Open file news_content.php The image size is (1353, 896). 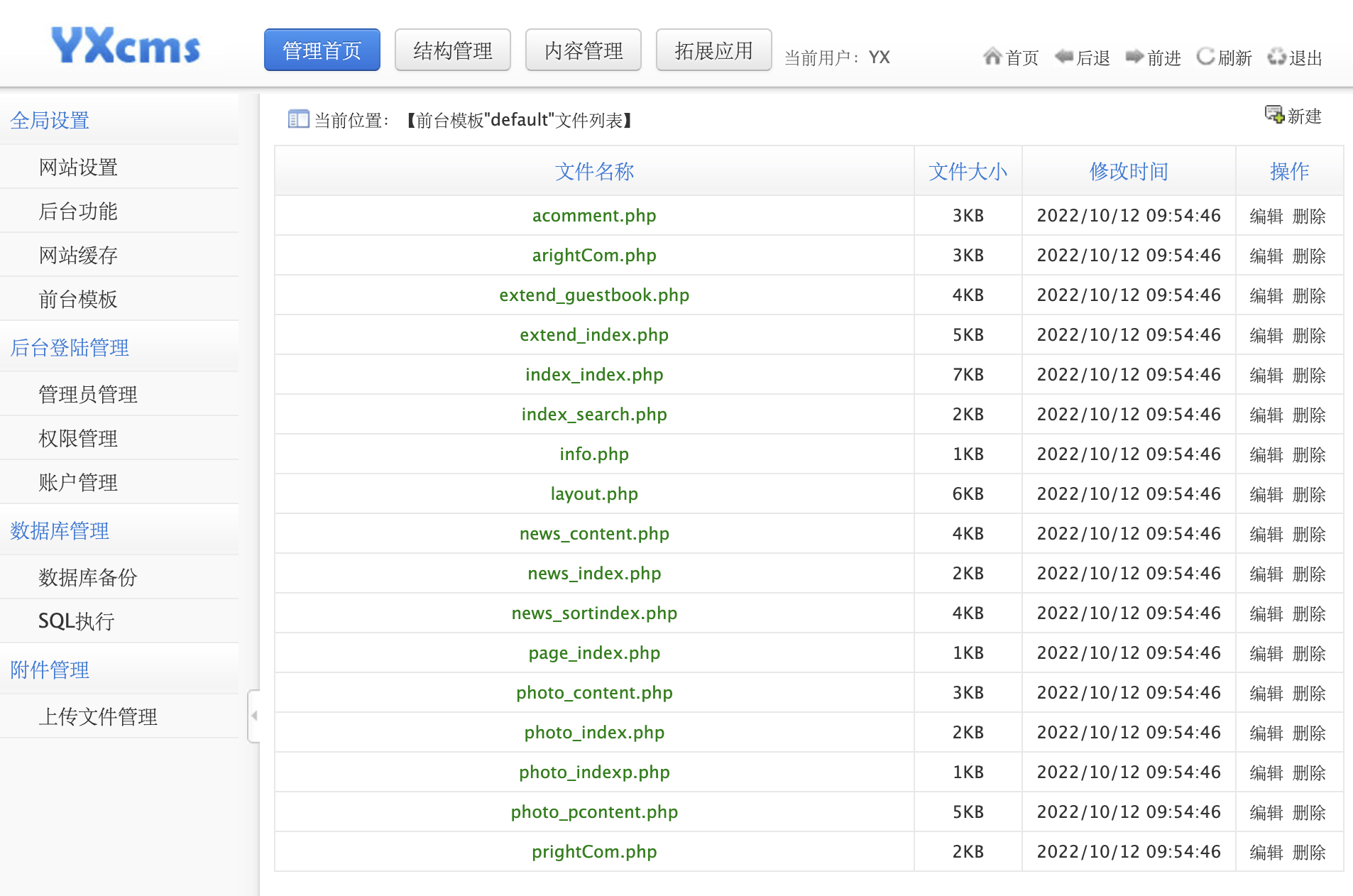click(x=594, y=534)
